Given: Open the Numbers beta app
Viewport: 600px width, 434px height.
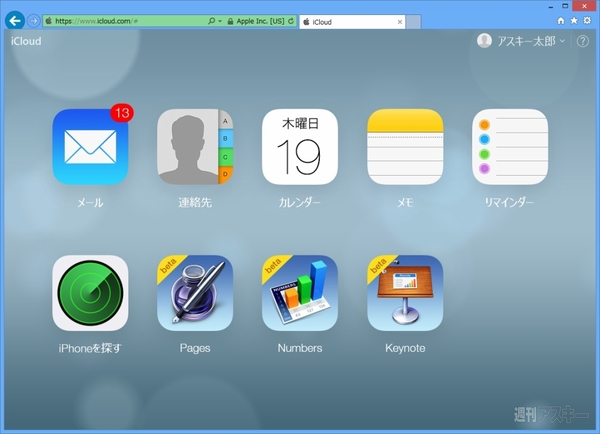Looking at the screenshot, I should click(300, 293).
